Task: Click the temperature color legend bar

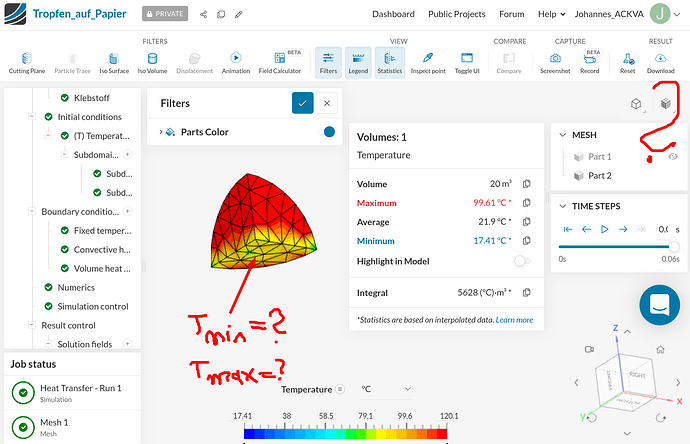Action: [345, 433]
